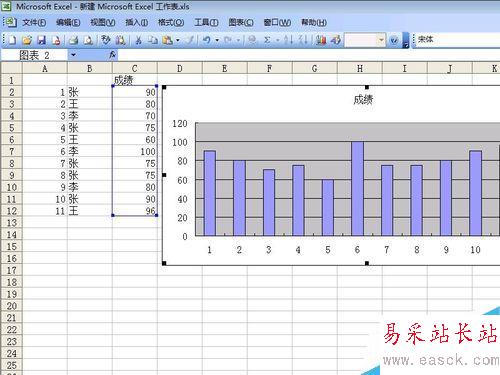Cut with the scissors icon

[x=138, y=40]
